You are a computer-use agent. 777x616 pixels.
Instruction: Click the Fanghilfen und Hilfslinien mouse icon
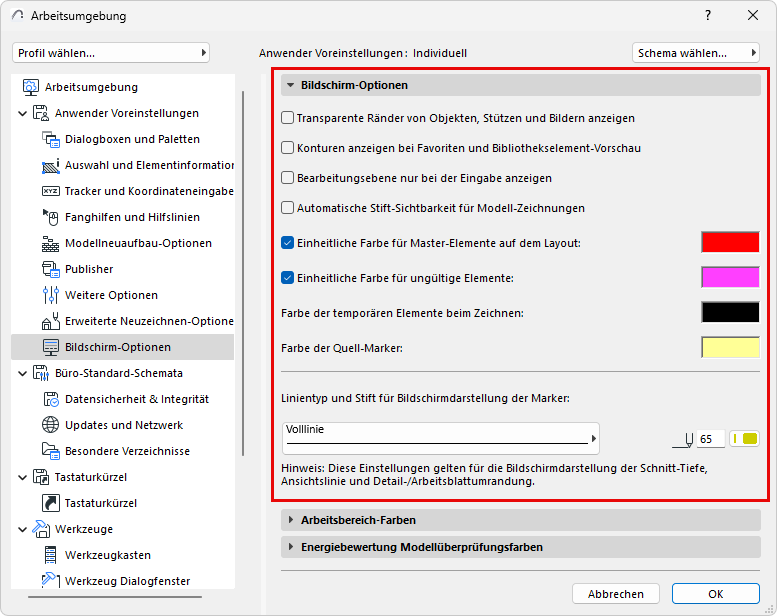pyautogui.click(x=51, y=217)
